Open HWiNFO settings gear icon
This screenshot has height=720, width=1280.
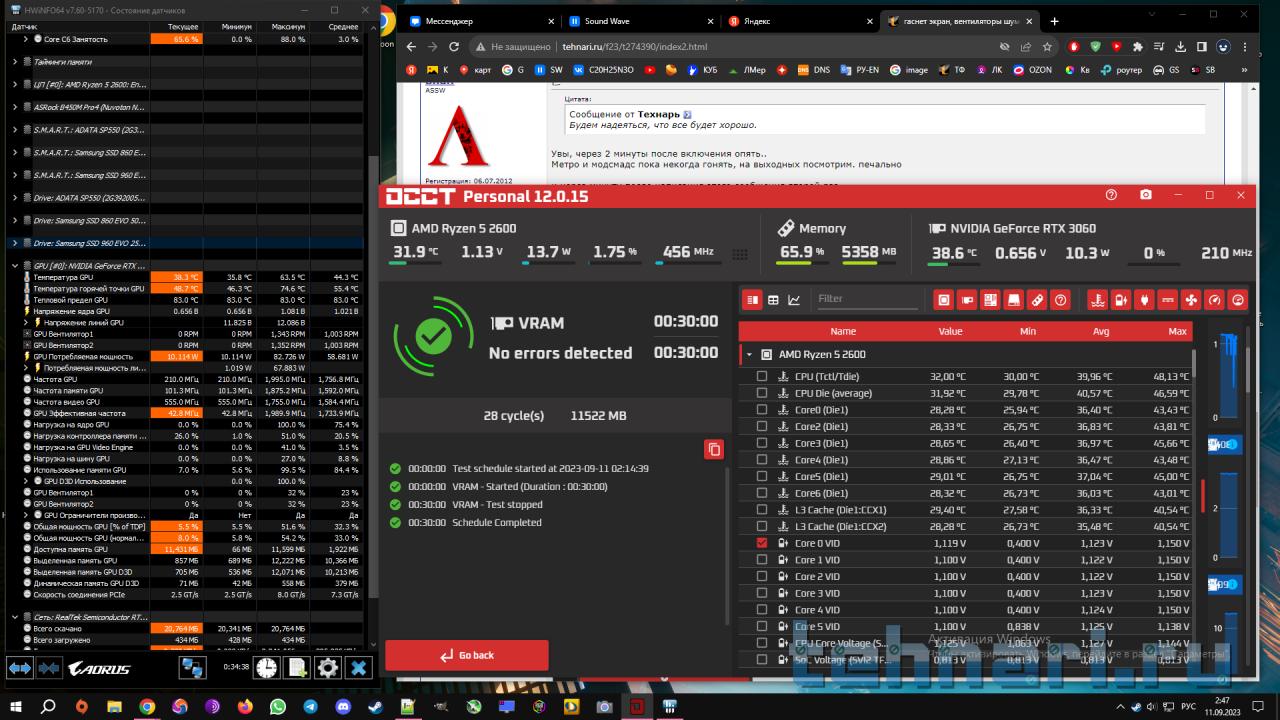click(328, 668)
